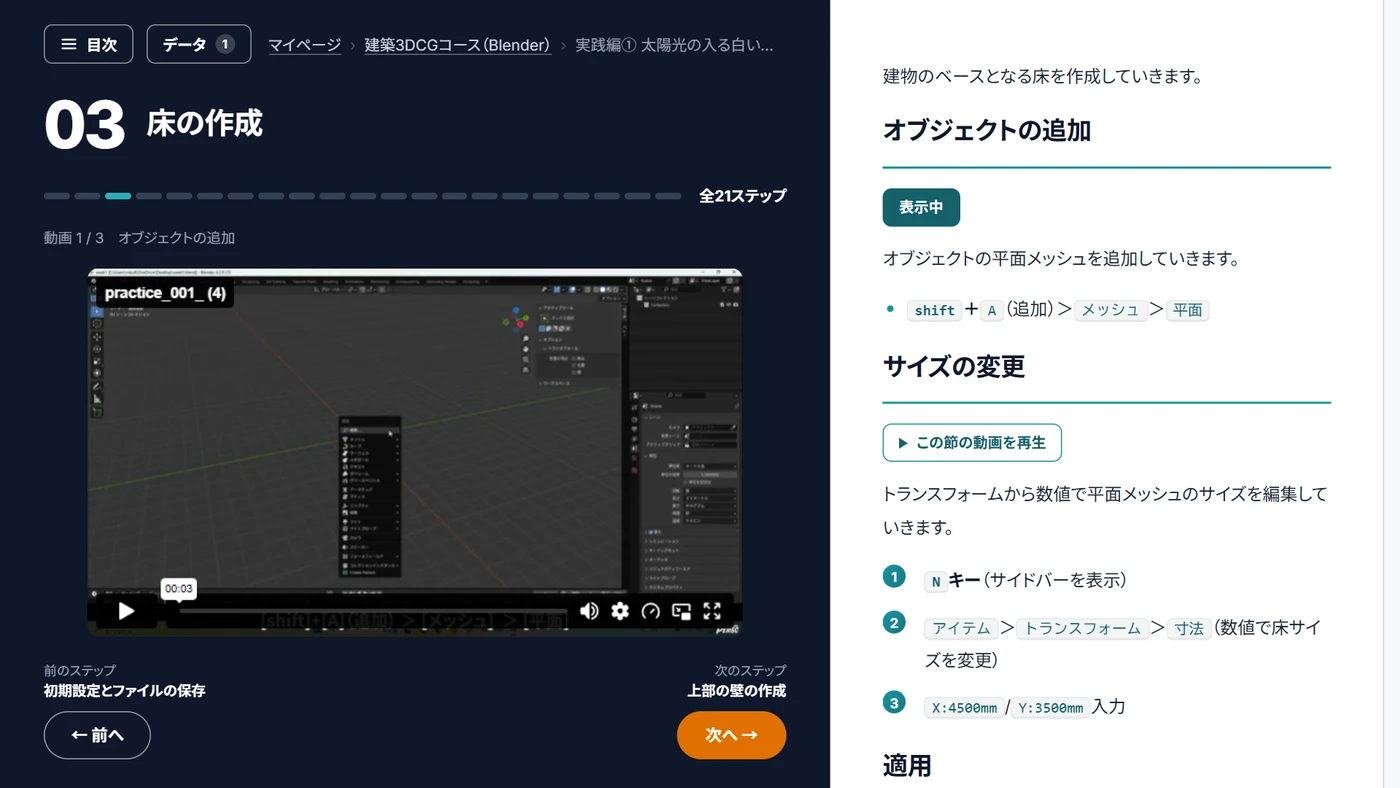Image resolution: width=1400 pixels, height=788 pixels.
Task: Click the 適用 section heading
Action: pos(907,766)
